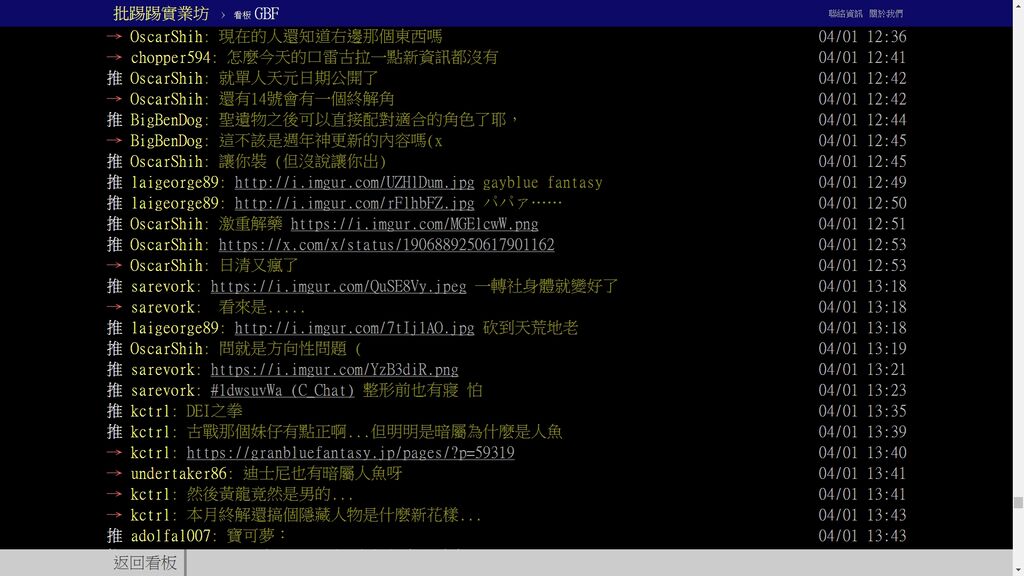Open the 批踢踢實業坊 home link
Screen dimensions: 1024x576
coord(161,14)
